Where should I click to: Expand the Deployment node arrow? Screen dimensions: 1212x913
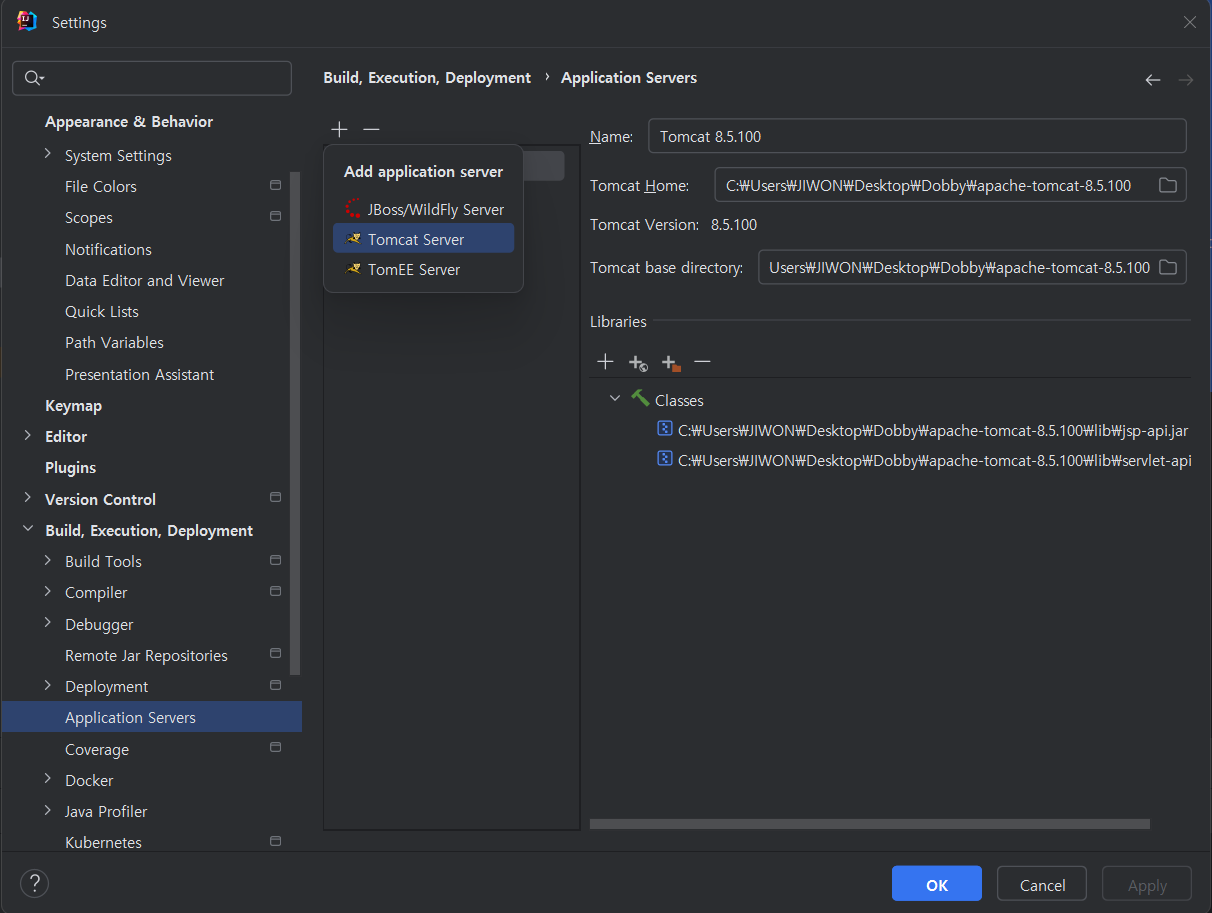48,685
